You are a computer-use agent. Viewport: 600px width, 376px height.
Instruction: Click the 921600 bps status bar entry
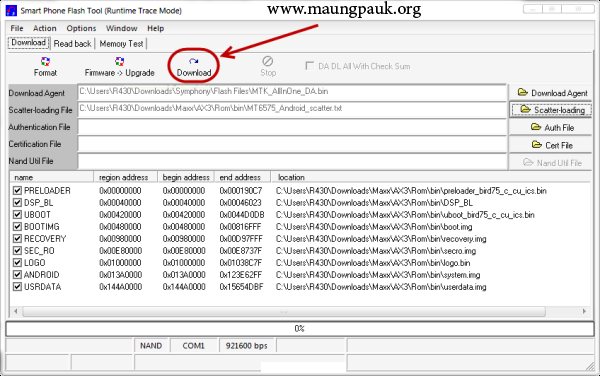247,346
